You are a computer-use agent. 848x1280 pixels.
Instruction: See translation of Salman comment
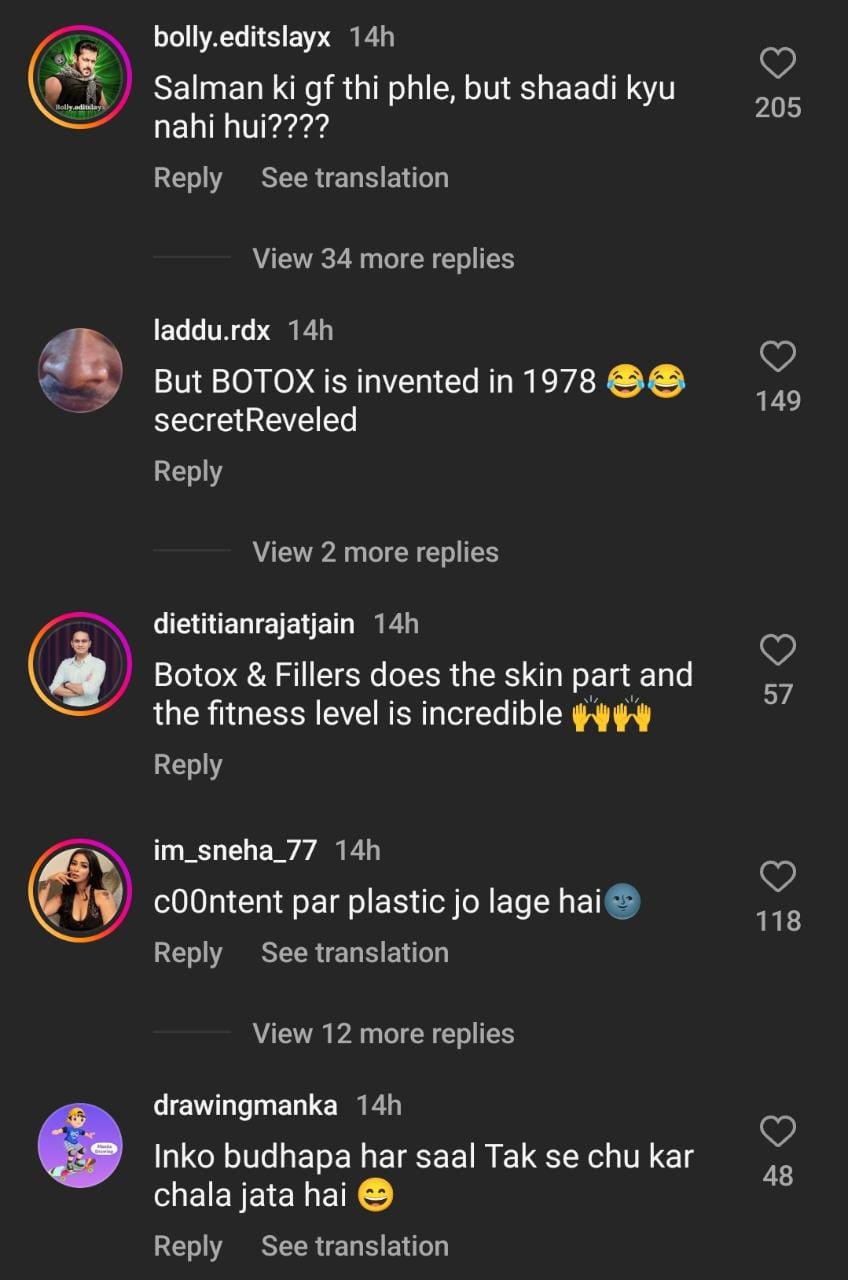coord(354,178)
